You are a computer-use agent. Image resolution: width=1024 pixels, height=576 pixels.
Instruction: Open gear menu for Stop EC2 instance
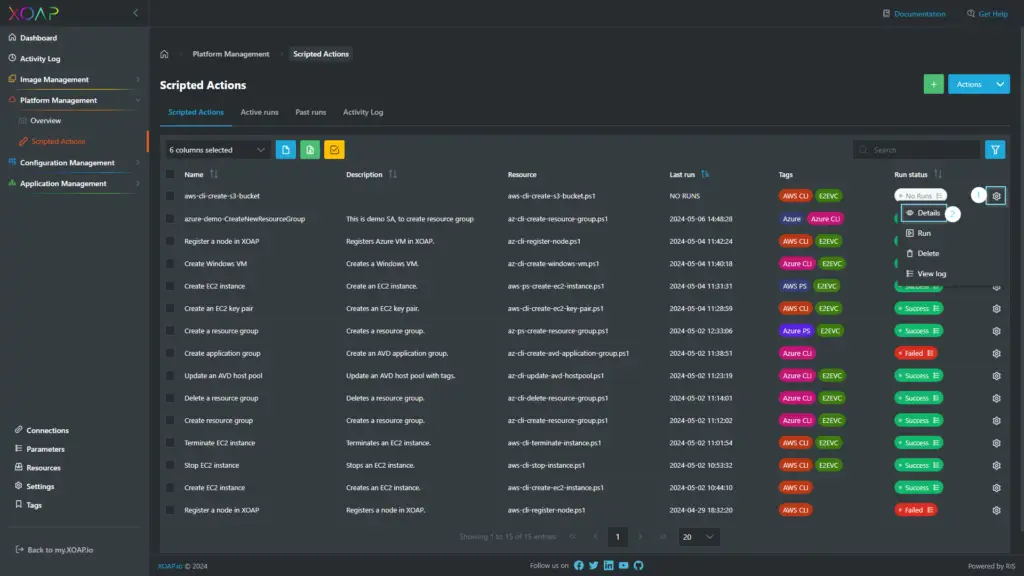click(996, 466)
